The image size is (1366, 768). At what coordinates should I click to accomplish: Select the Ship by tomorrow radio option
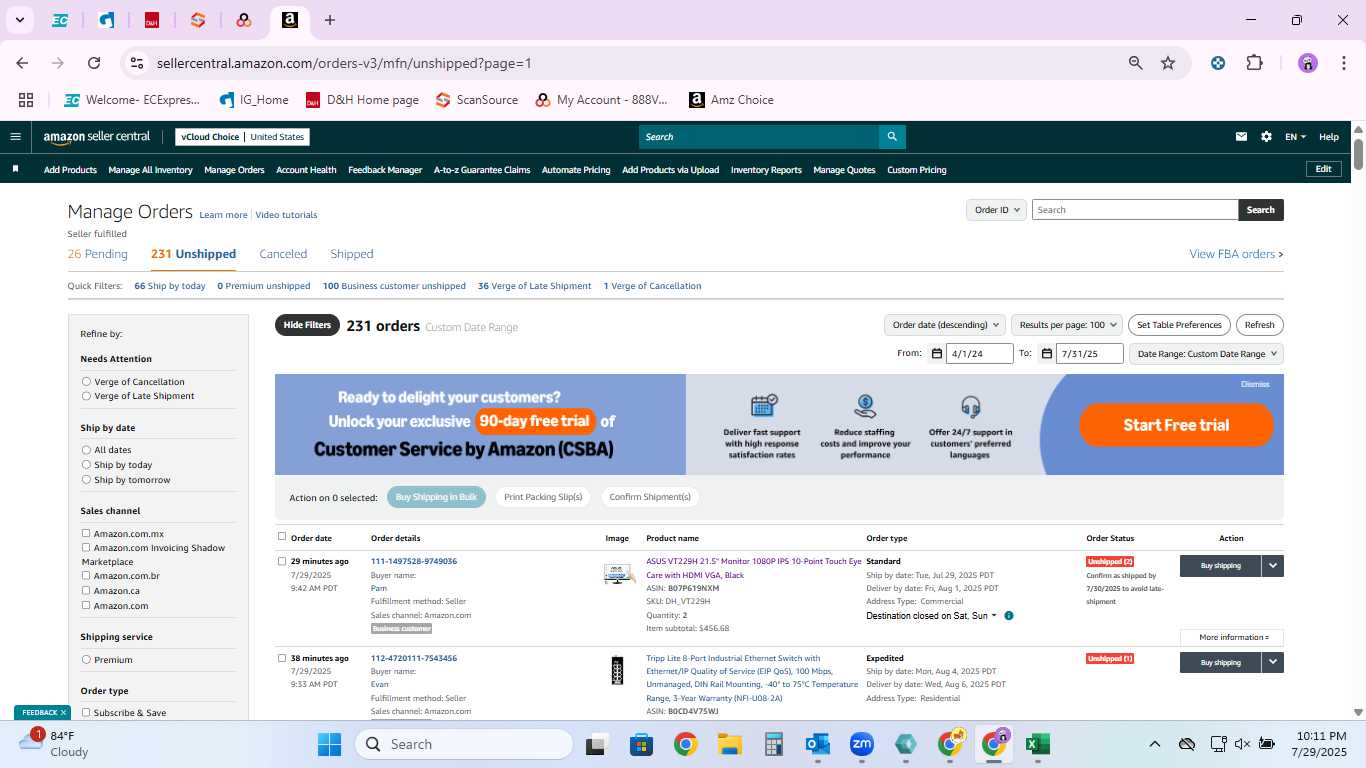click(x=86, y=480)
